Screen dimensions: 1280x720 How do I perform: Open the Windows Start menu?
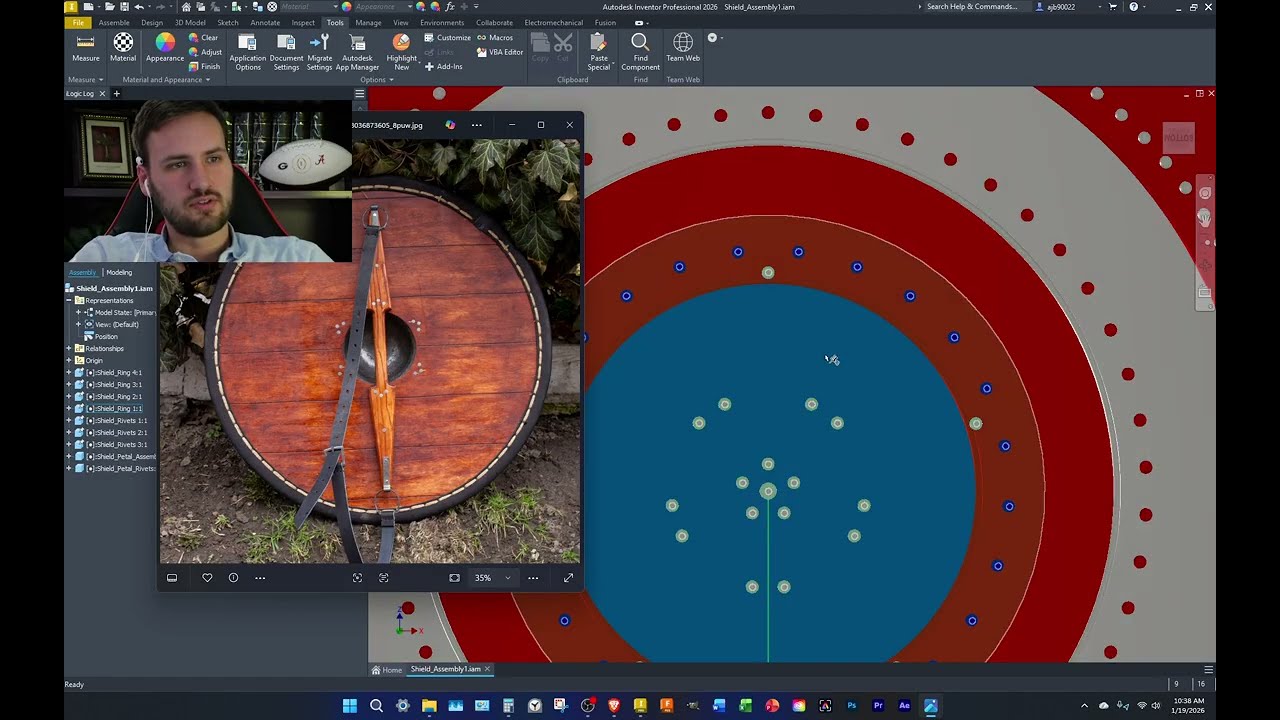[349, 705]
